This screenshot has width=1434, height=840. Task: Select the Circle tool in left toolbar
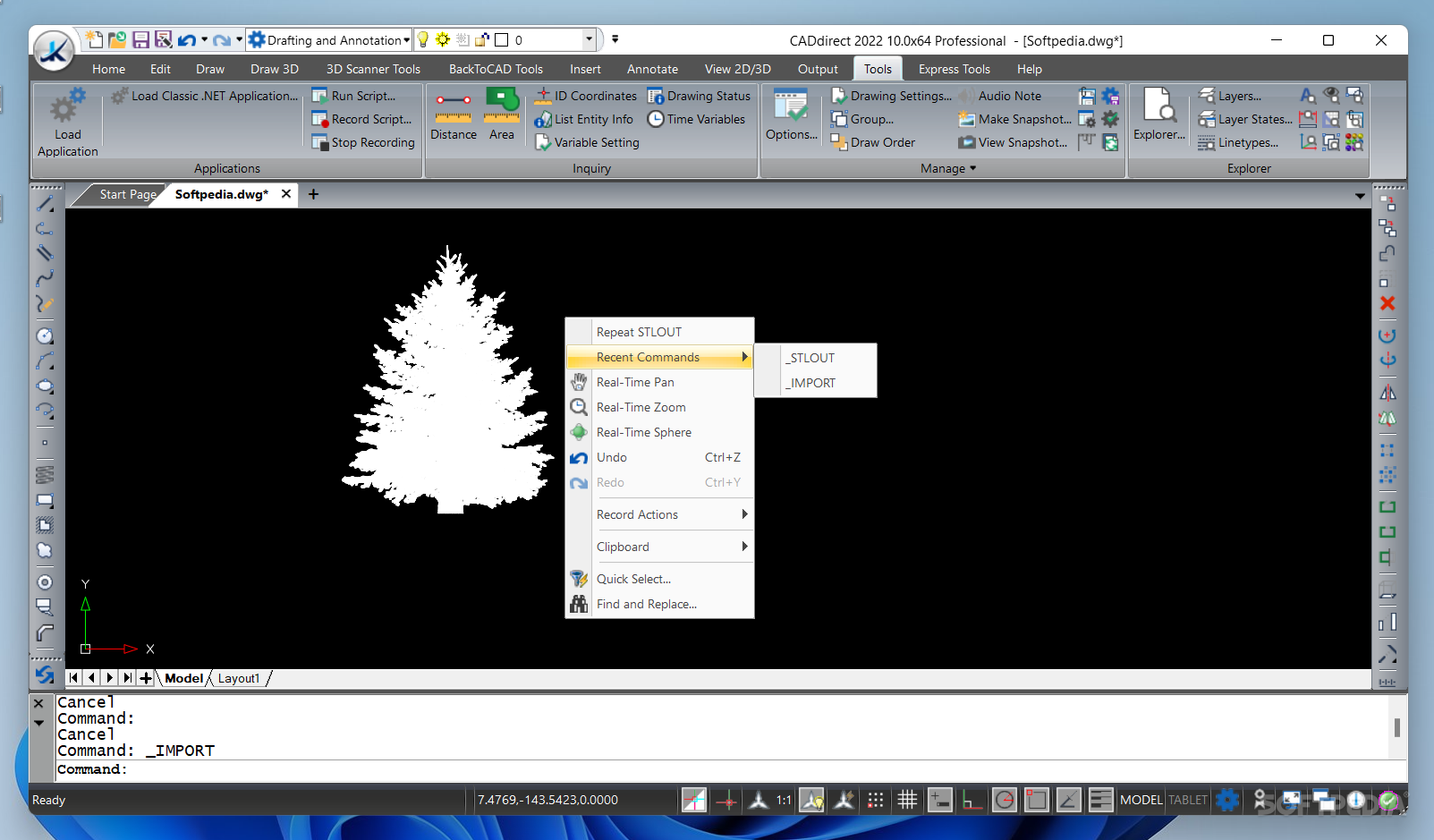coord(45,336)
